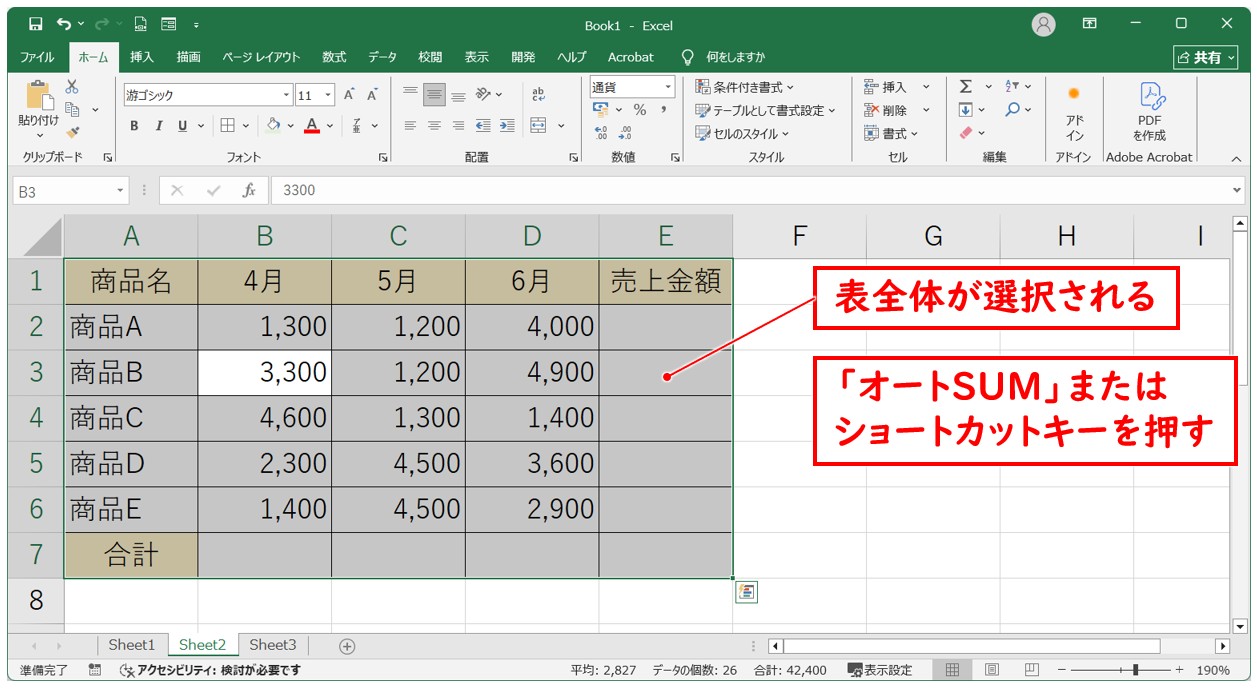
Task: Click the increase font size icon
Action: (349, 95)
